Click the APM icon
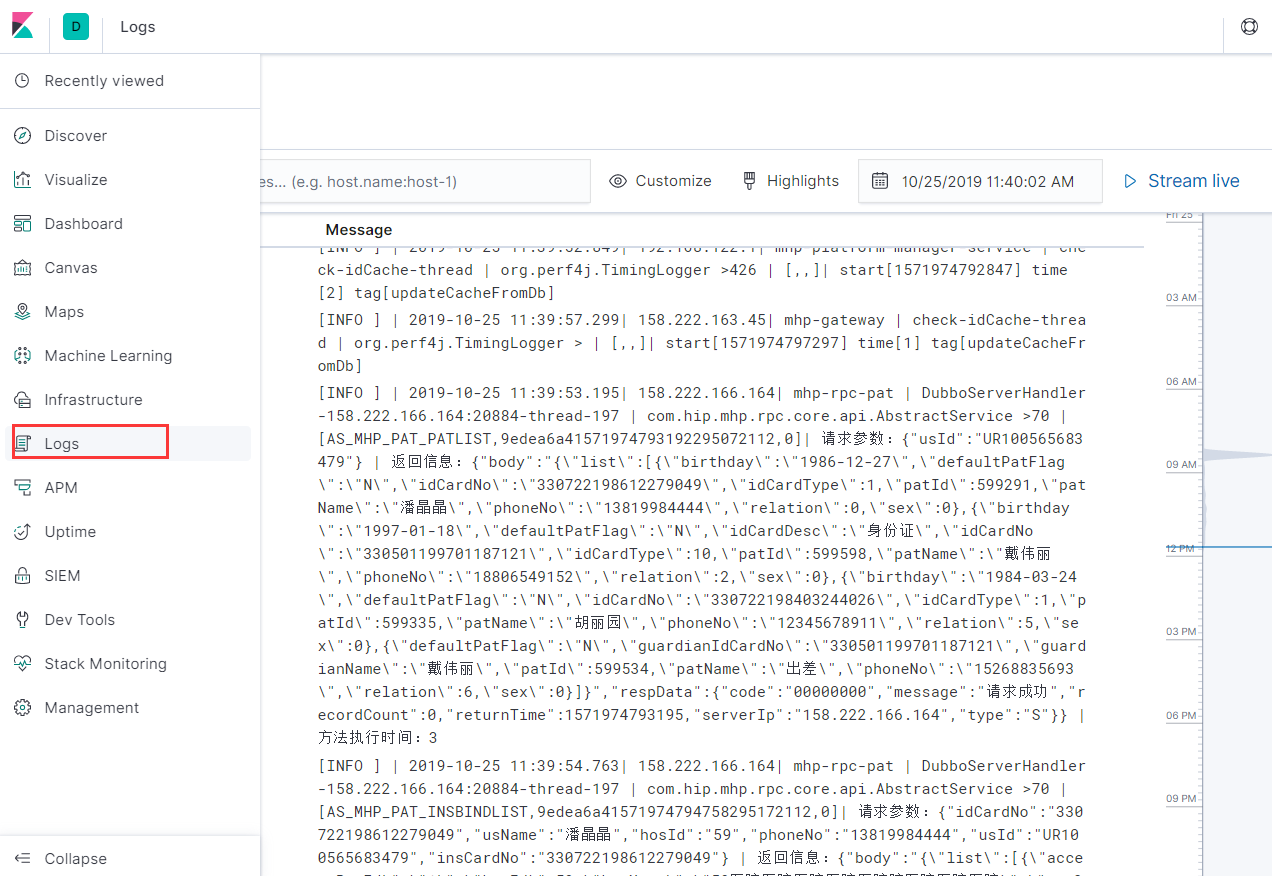The height and width of the screenshot is (876, 1272). tap(23, 488)
